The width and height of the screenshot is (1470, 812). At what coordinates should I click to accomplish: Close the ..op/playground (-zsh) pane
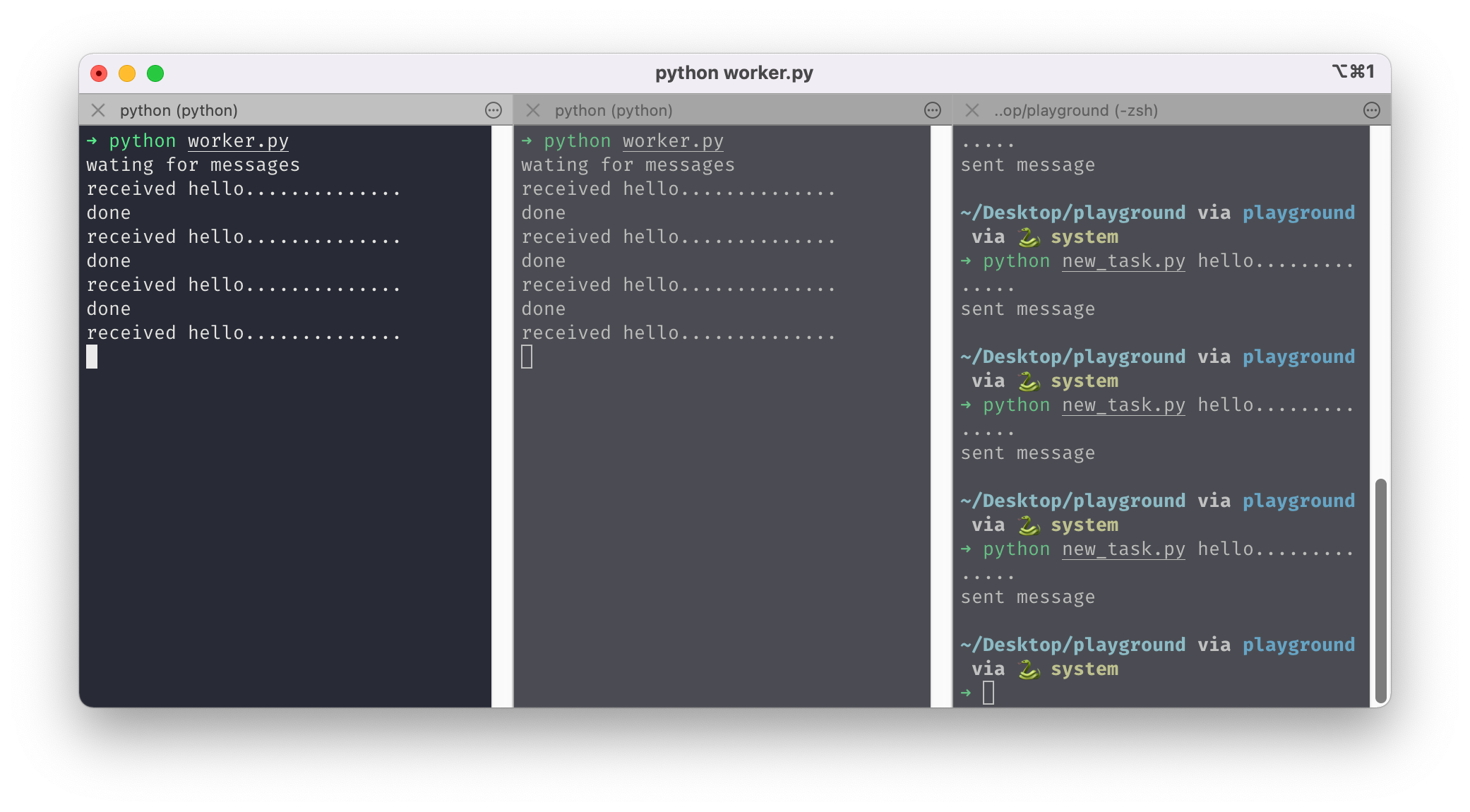[x=972, y=110]
